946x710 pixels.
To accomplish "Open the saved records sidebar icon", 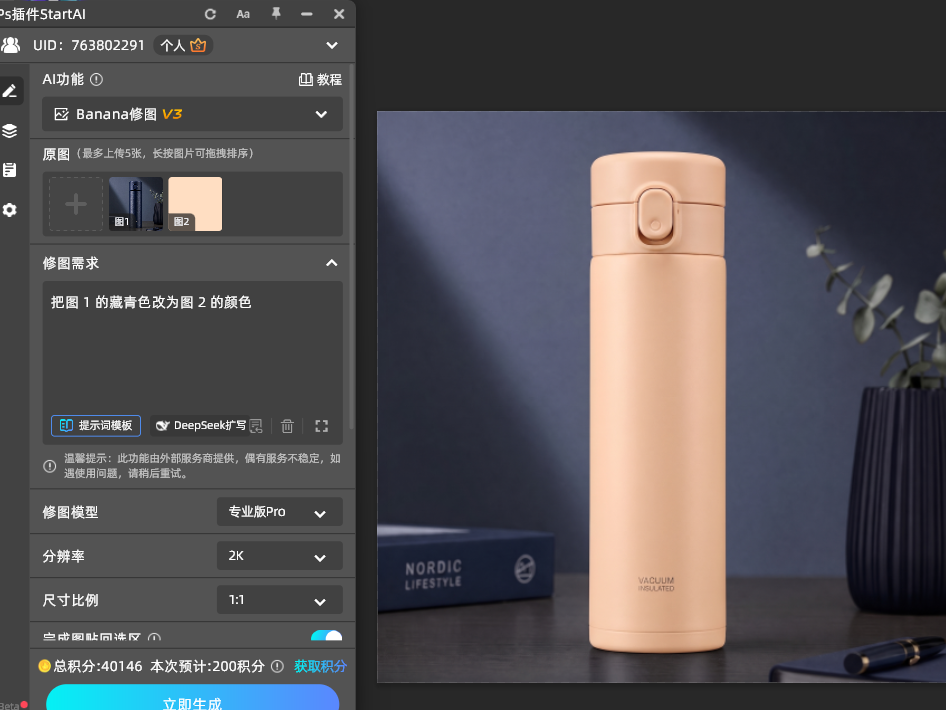I will [10, 170].
